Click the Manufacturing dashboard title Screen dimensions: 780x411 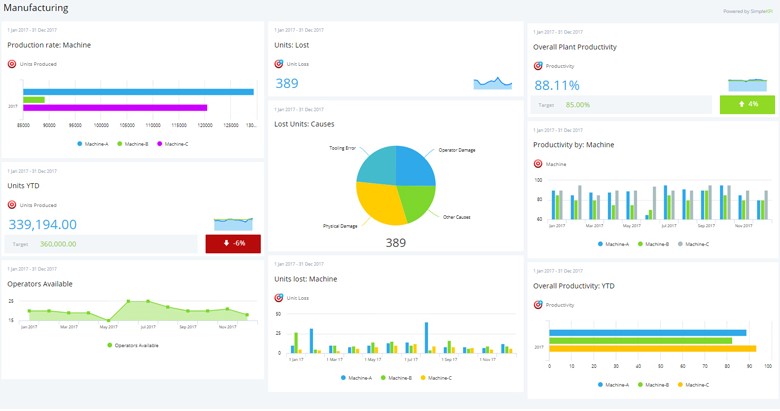pos(36,8)
